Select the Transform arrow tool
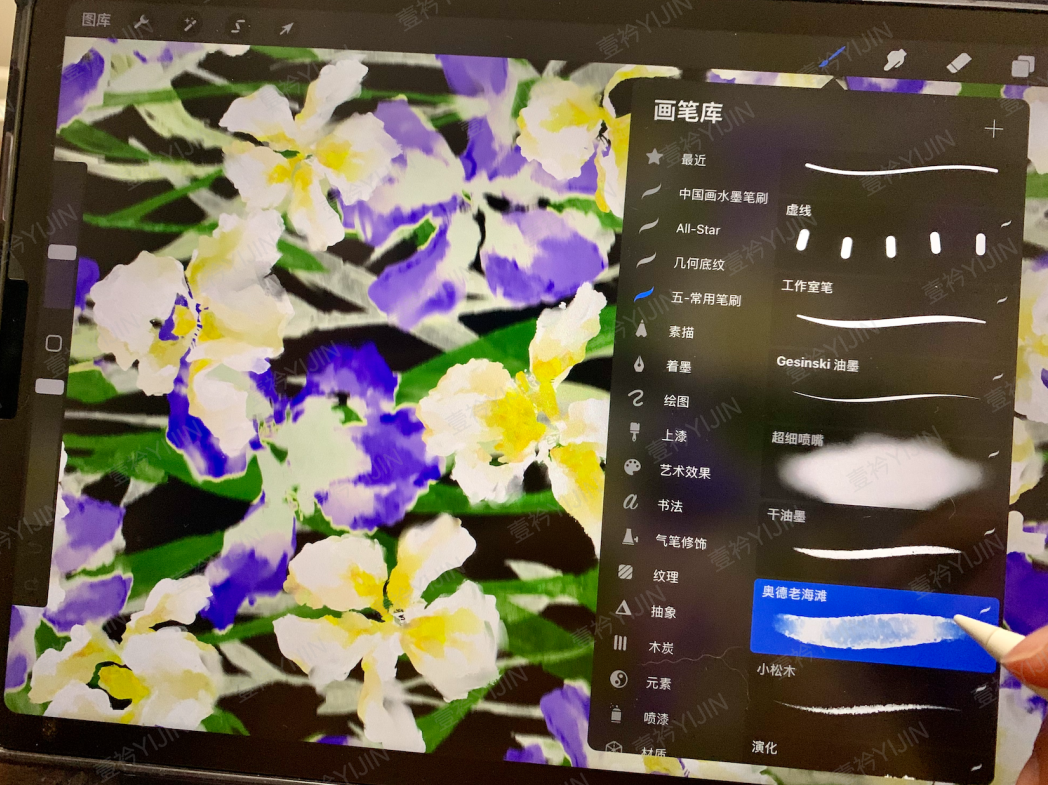The height and width of the screenshot is (785, 1048). [x=286, y=29]
